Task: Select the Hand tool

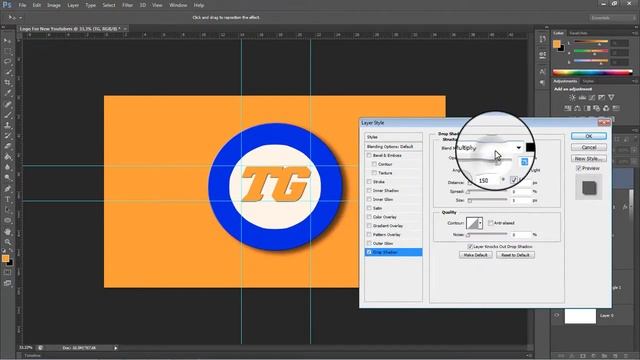Action: point(7,231)
